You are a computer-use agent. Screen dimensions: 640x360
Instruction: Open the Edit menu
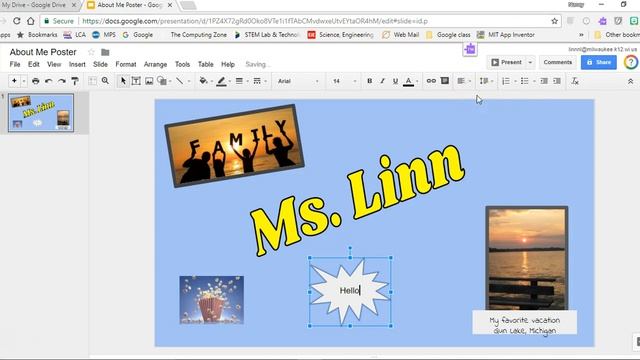(x=33, y=64)
